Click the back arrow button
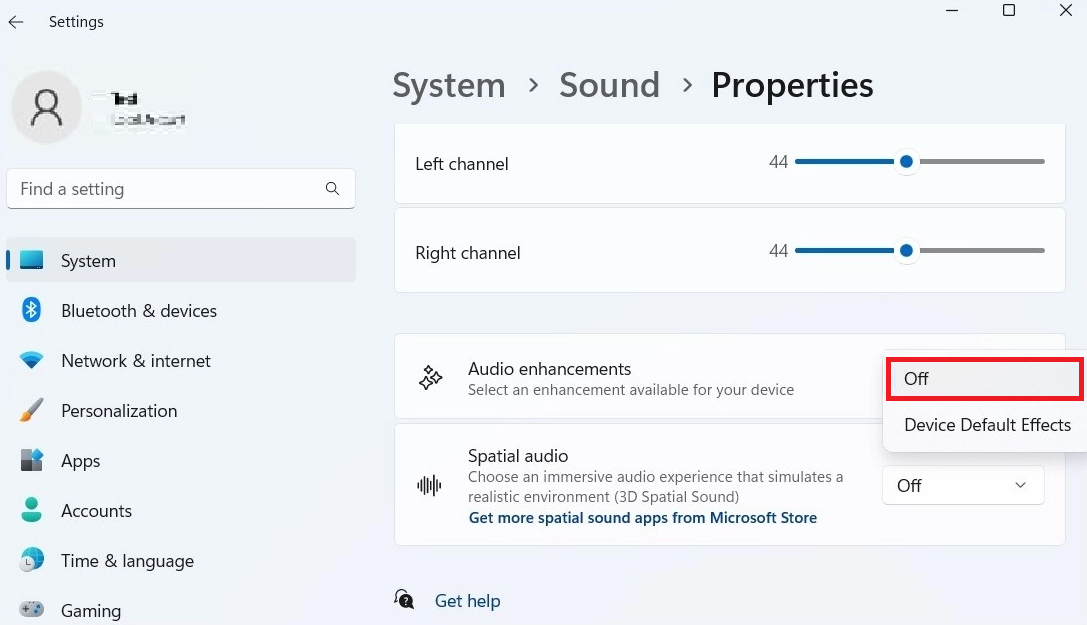 16,21
